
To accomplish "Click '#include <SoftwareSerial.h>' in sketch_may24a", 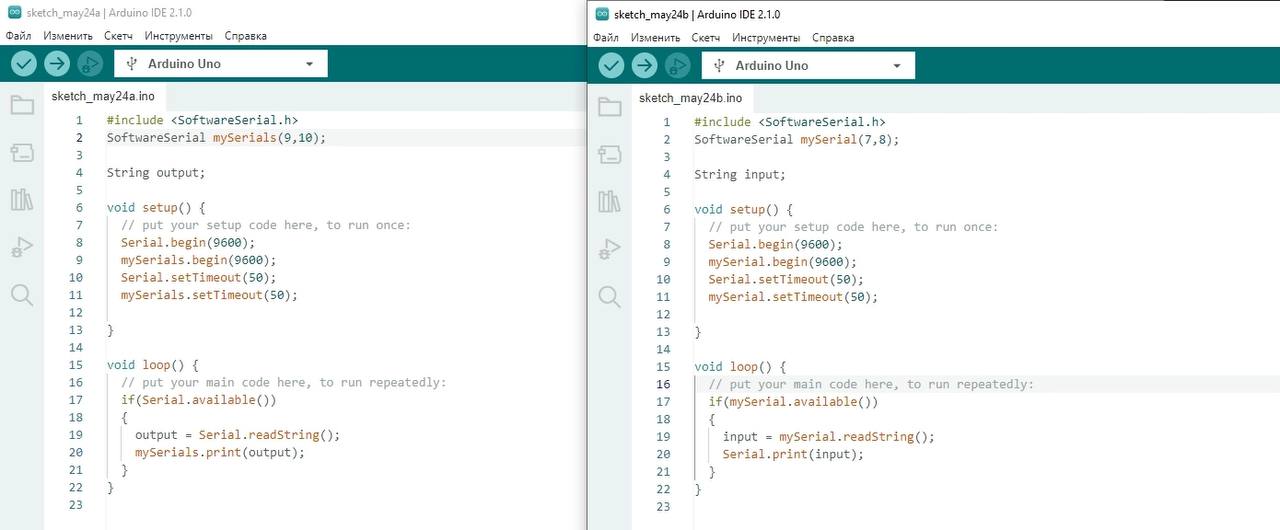I will [x=203, y=120].
